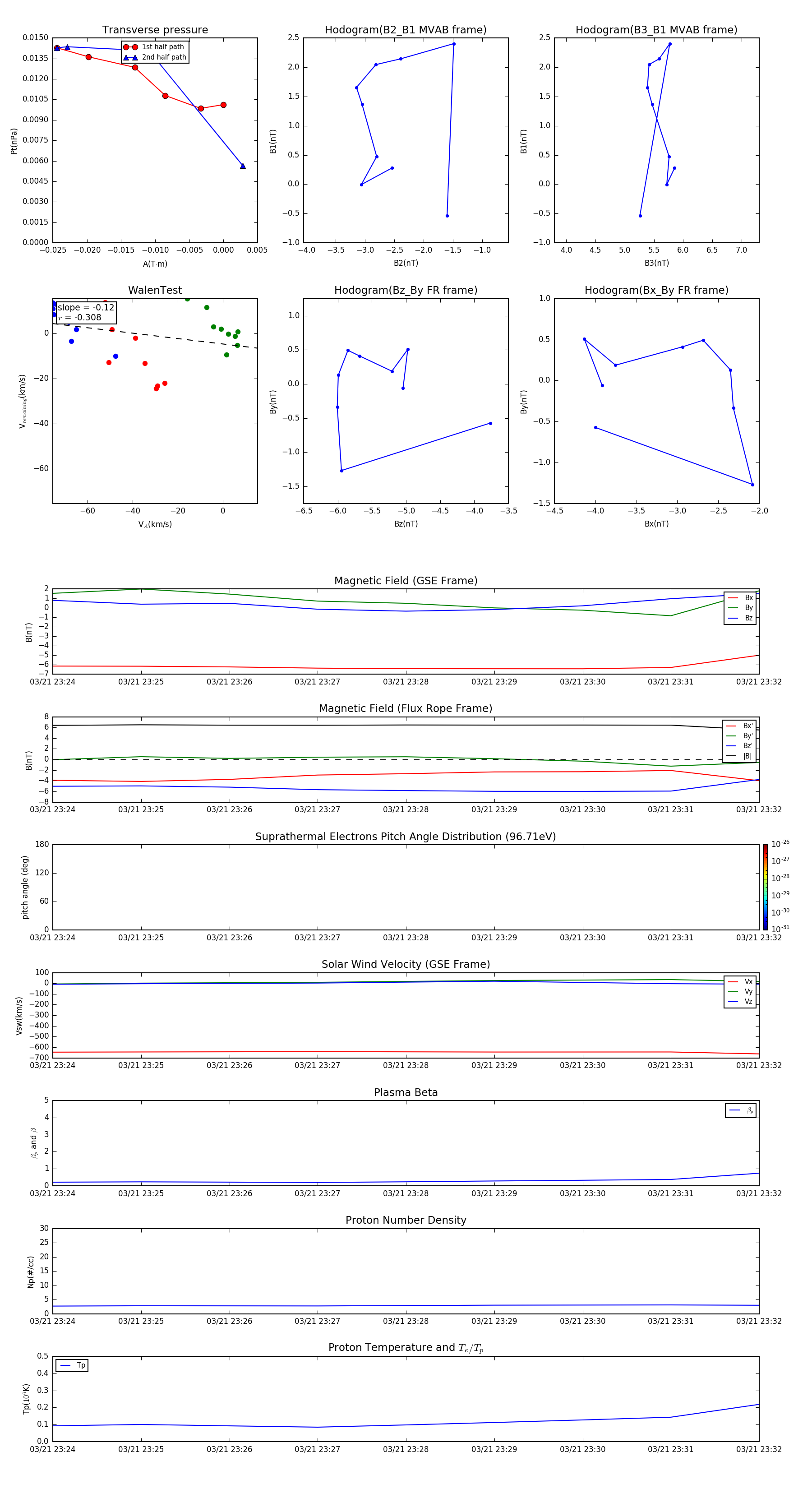
Task: Select the "r = -0.308" annotation
Action: (80, 317)
